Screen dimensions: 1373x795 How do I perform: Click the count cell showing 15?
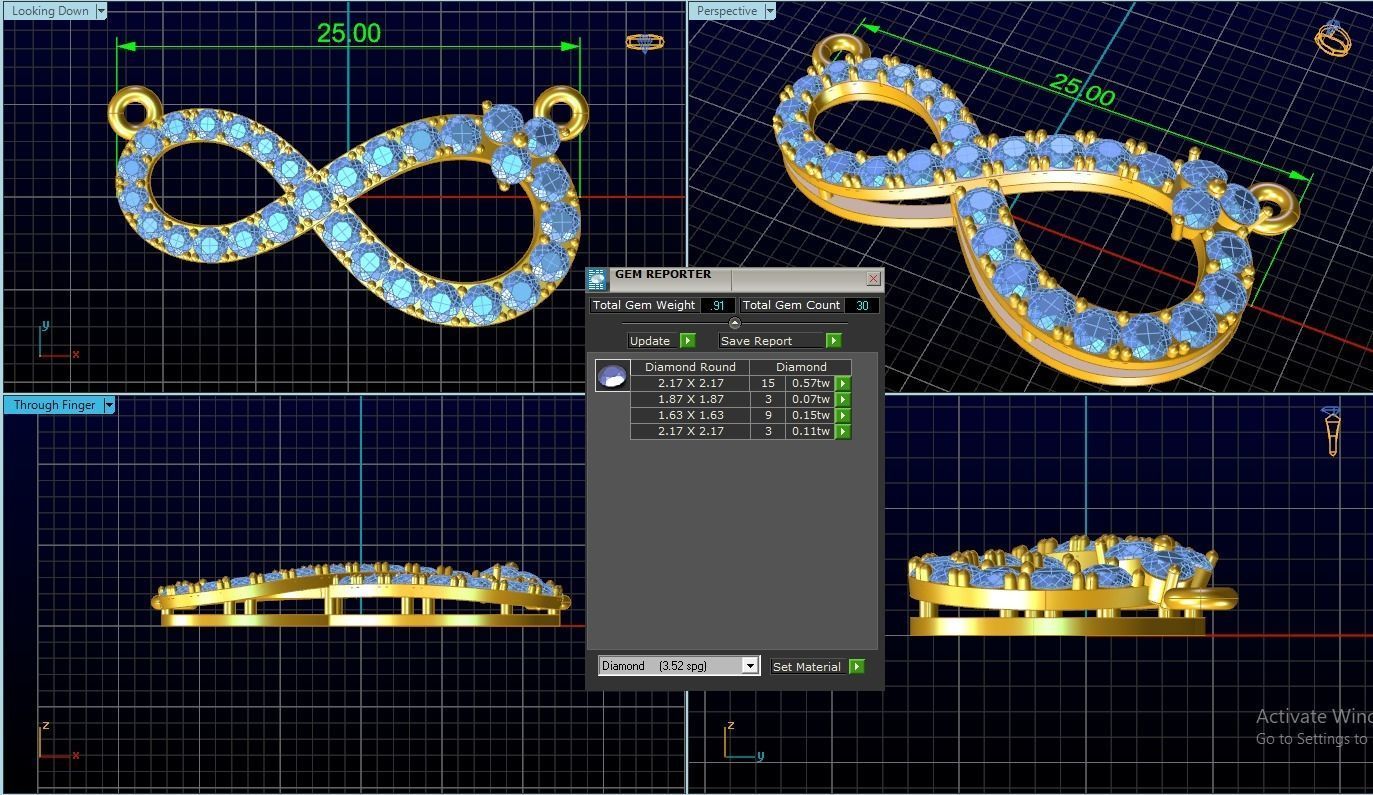tap(768, 383)
